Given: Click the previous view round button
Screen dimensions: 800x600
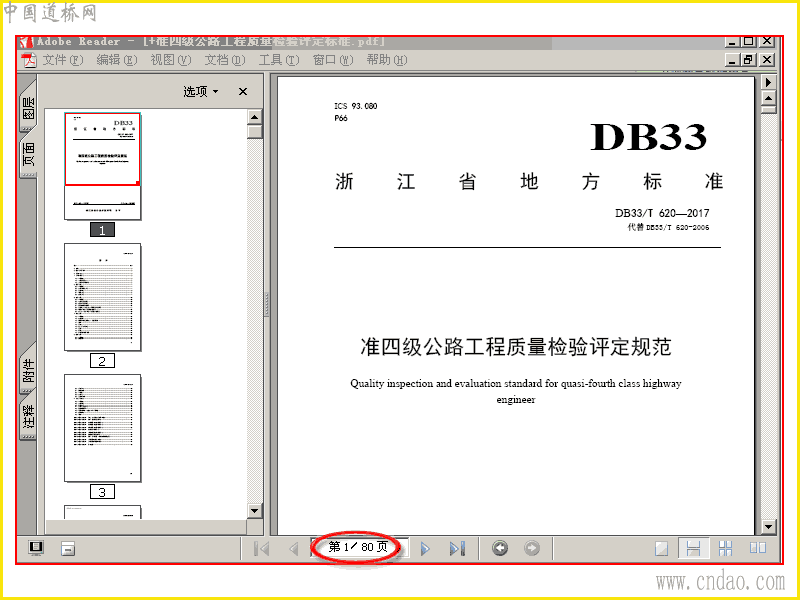Looking at the screenshot, I should pos(500,548).
